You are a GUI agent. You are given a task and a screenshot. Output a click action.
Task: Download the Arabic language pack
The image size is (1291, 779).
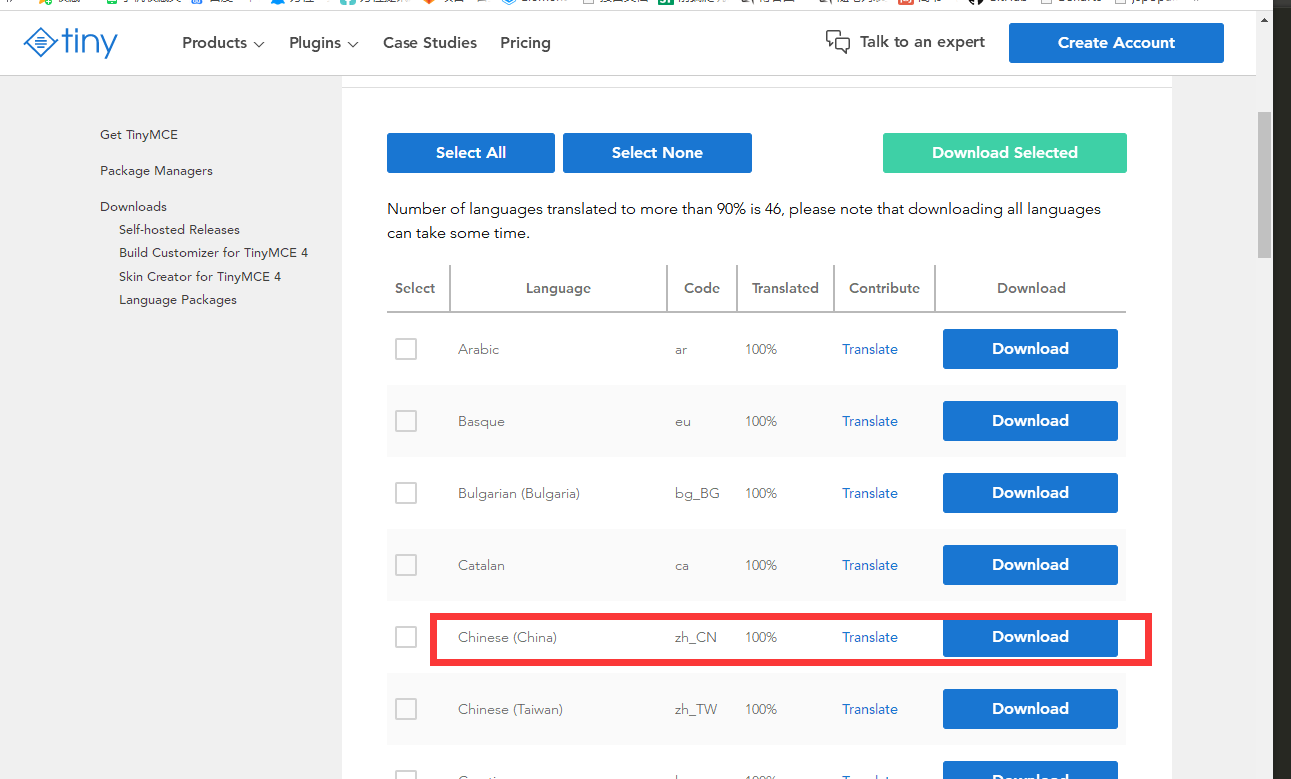(1030, 349)
